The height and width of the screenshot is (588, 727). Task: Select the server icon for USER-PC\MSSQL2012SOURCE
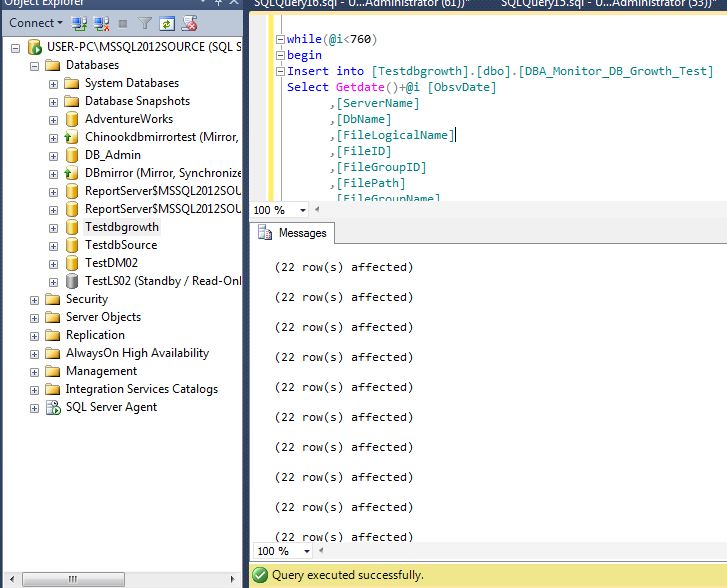(x=35, y=47)
